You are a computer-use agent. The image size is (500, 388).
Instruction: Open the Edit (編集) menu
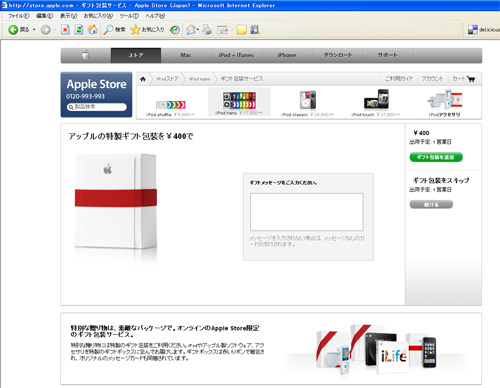pos(44,16)
